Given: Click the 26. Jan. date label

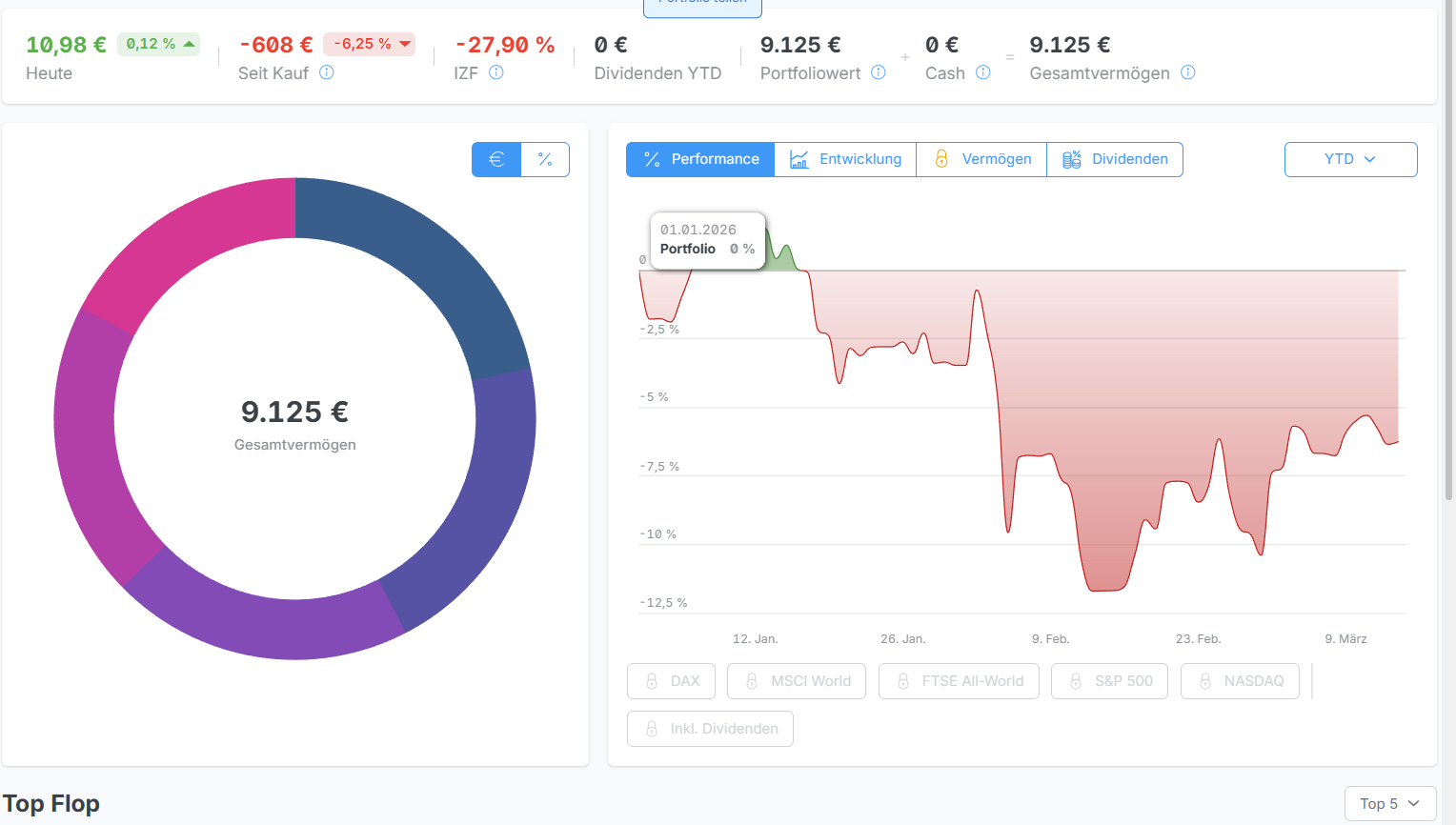Looking at the screenshot, I should (x=903, y=639).
